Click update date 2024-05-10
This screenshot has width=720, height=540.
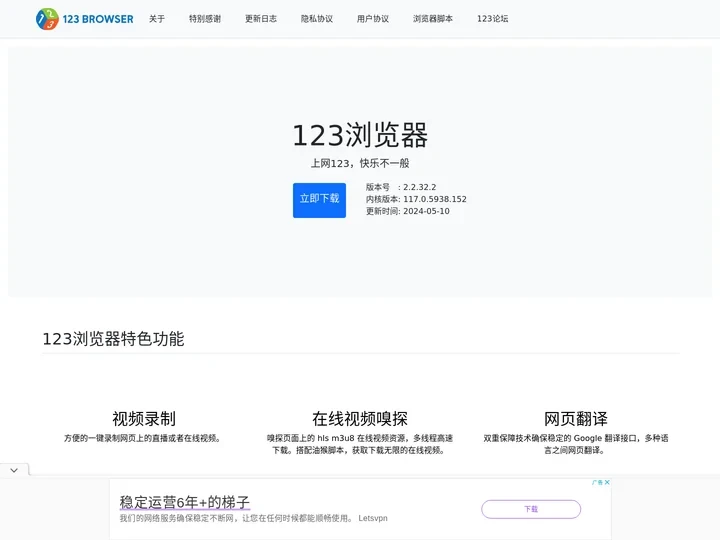[x=427, y=211]
